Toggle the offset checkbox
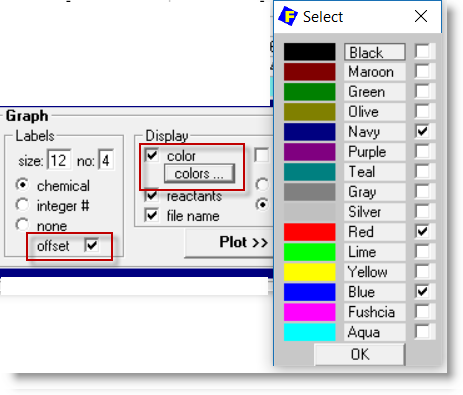463x395 pixels. click(92, 245)
